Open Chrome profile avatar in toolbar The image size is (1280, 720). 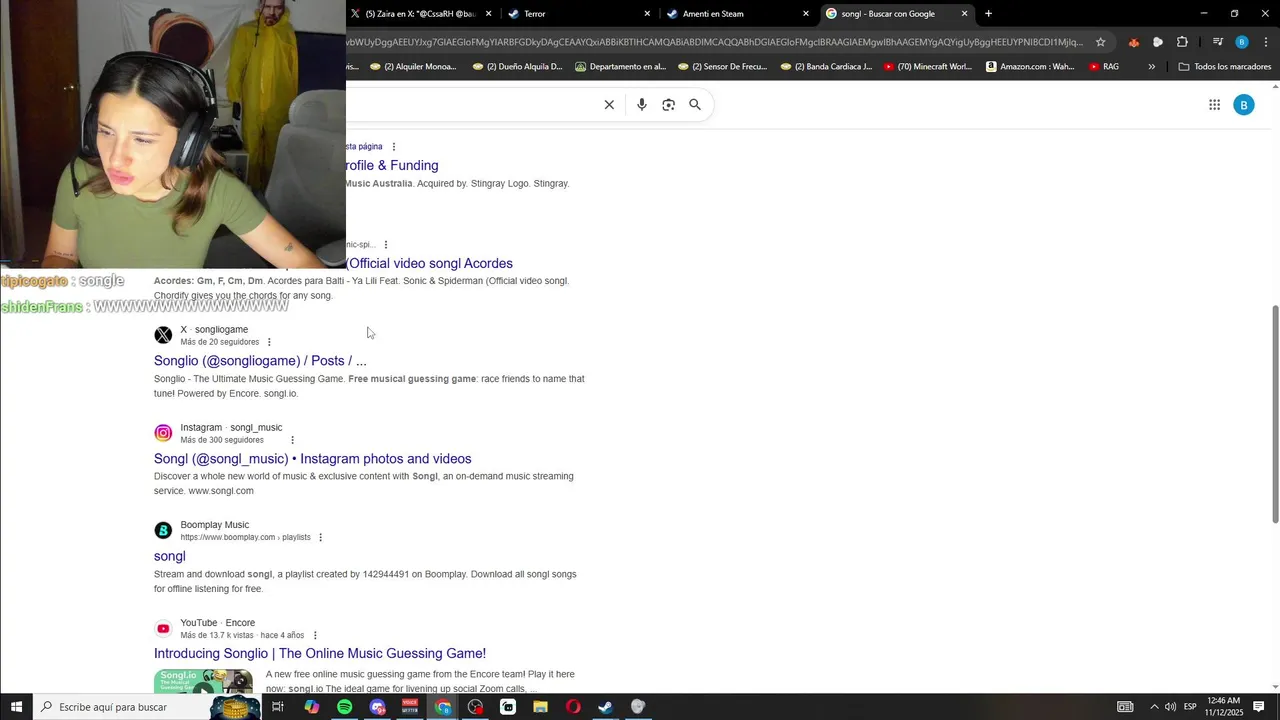[x=1242, y=42]
